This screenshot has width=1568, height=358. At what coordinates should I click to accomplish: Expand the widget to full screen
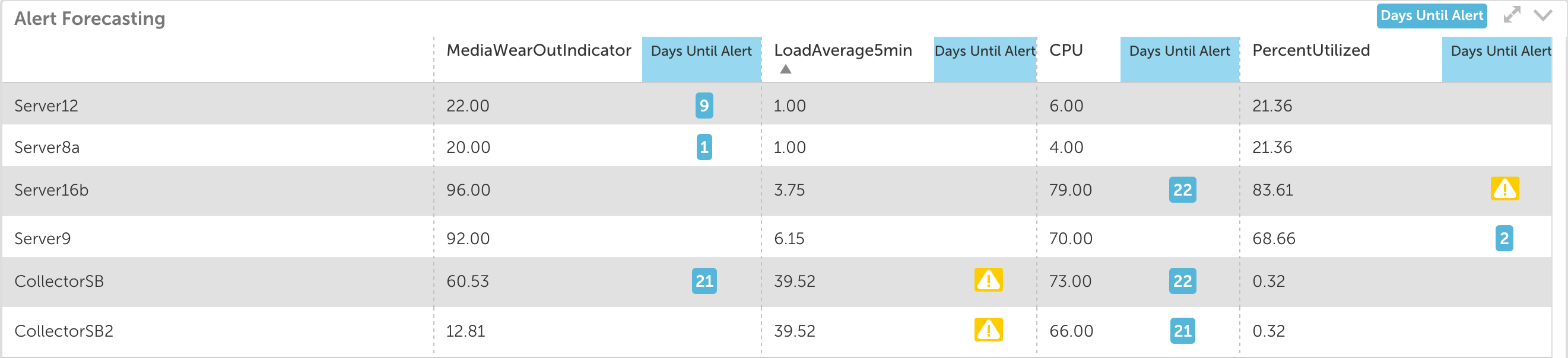tap(1512, 15)
